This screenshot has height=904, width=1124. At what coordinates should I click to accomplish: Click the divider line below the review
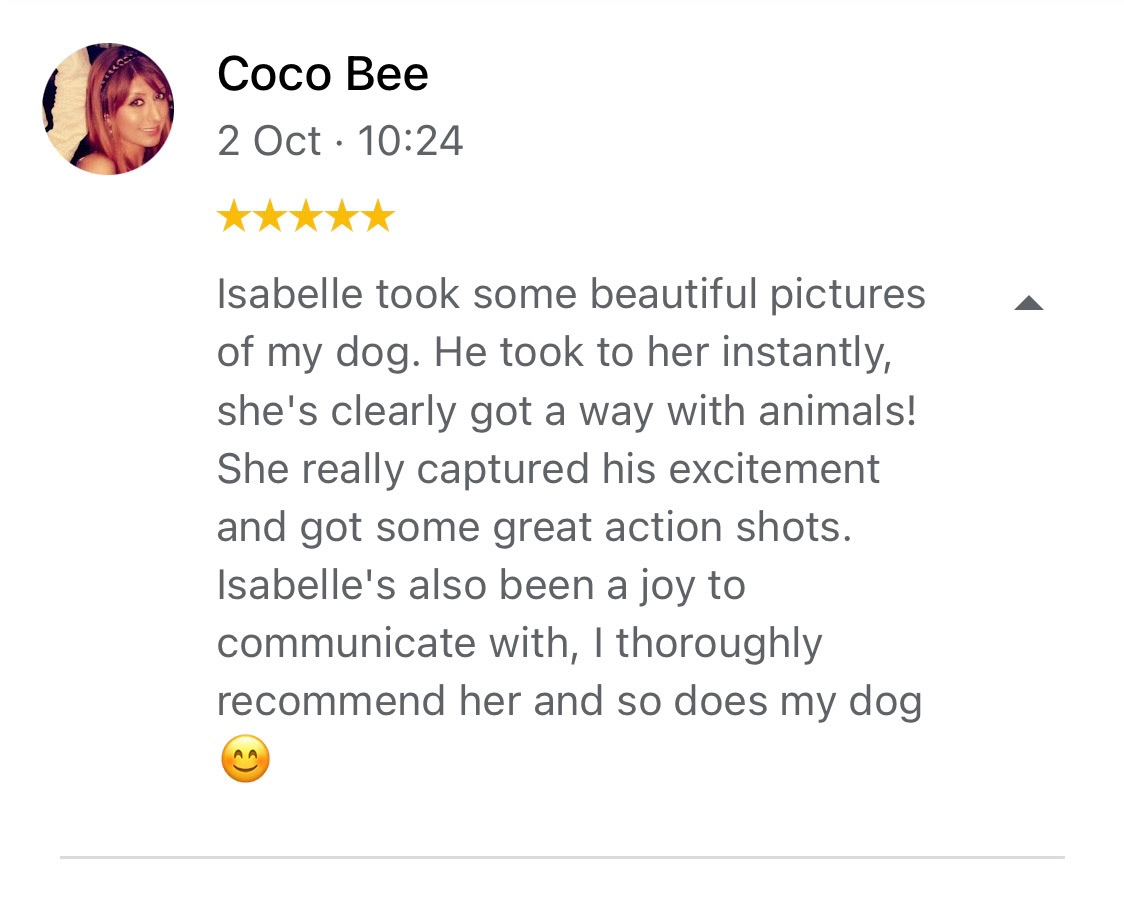(562, 857)
